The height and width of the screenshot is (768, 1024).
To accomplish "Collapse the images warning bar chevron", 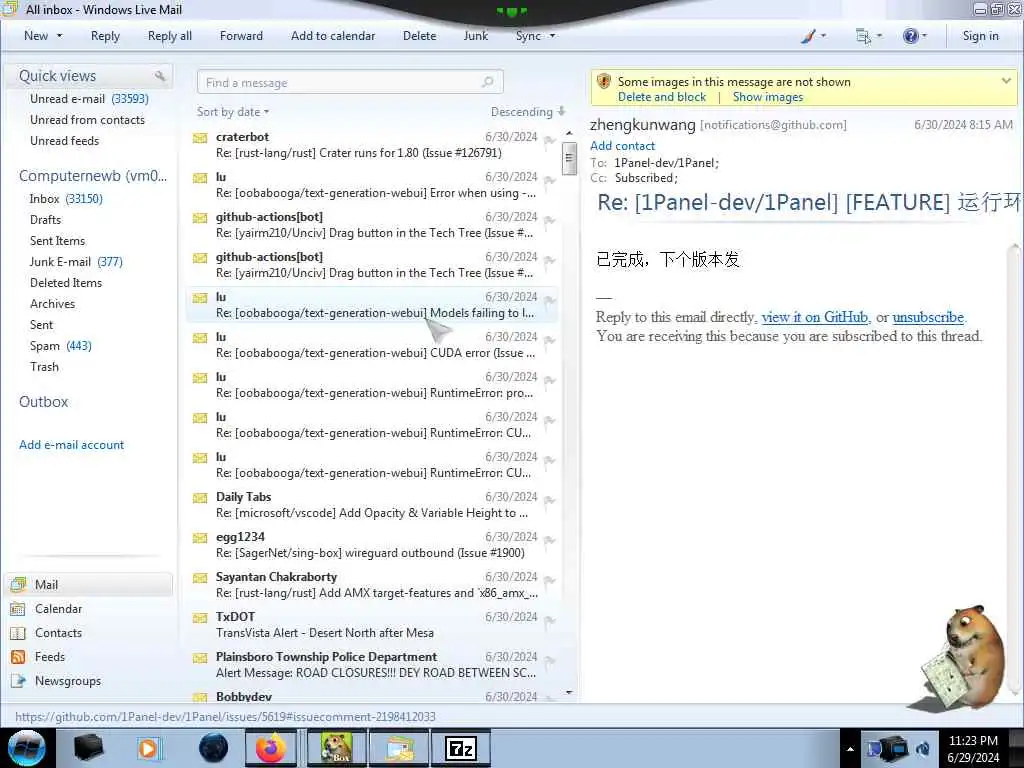I will [x=1006, y=81].
